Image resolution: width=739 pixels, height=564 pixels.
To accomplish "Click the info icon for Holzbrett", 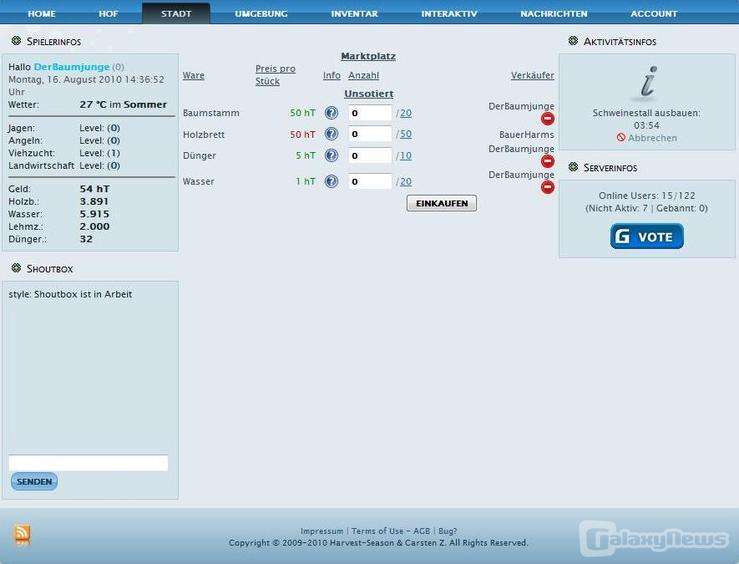I will [x=331, y=134].
